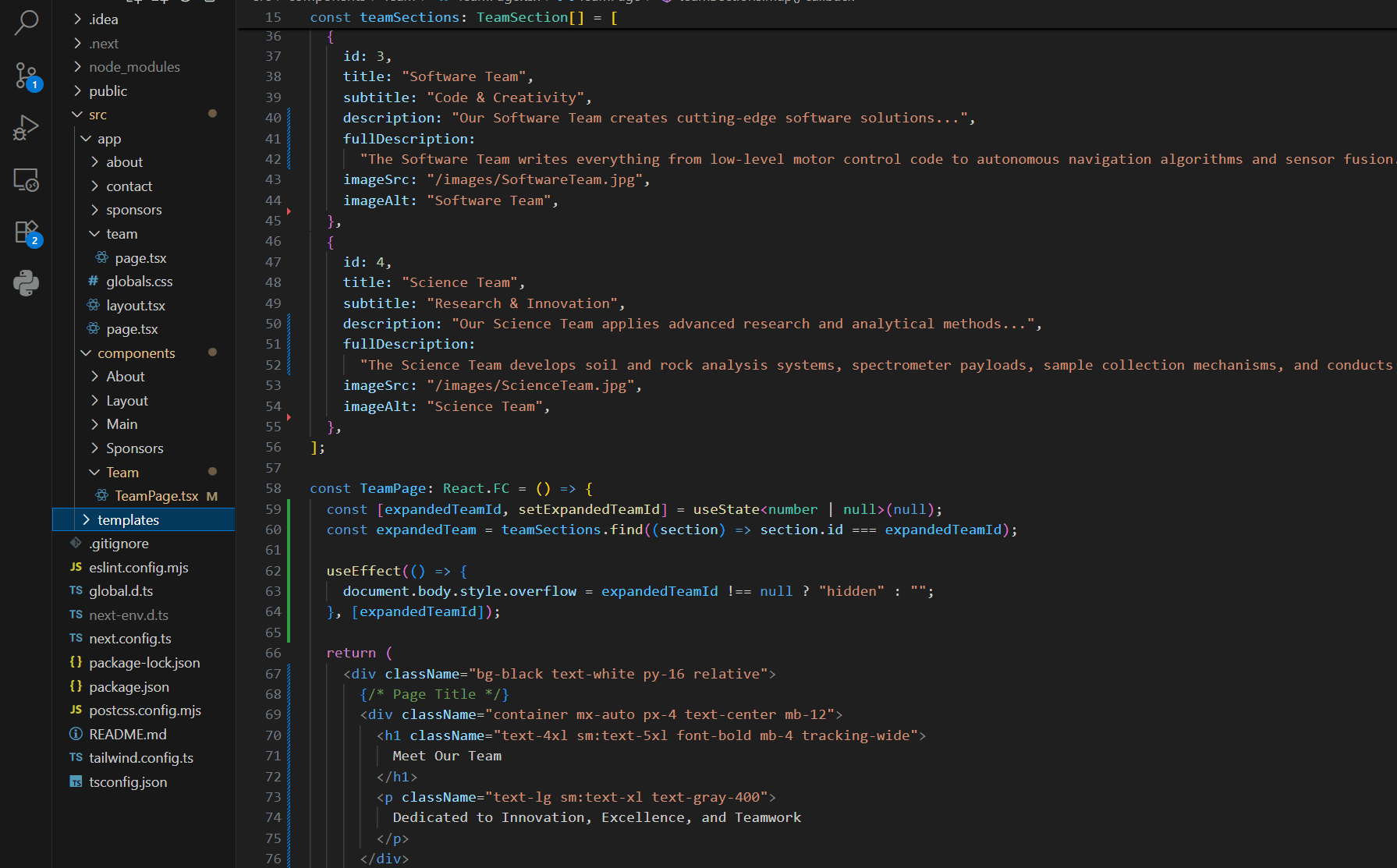Viewport: 1397px width, 868px height.
Task: Select tailwind.config.ts in file tree
Action: coord(140,758)
